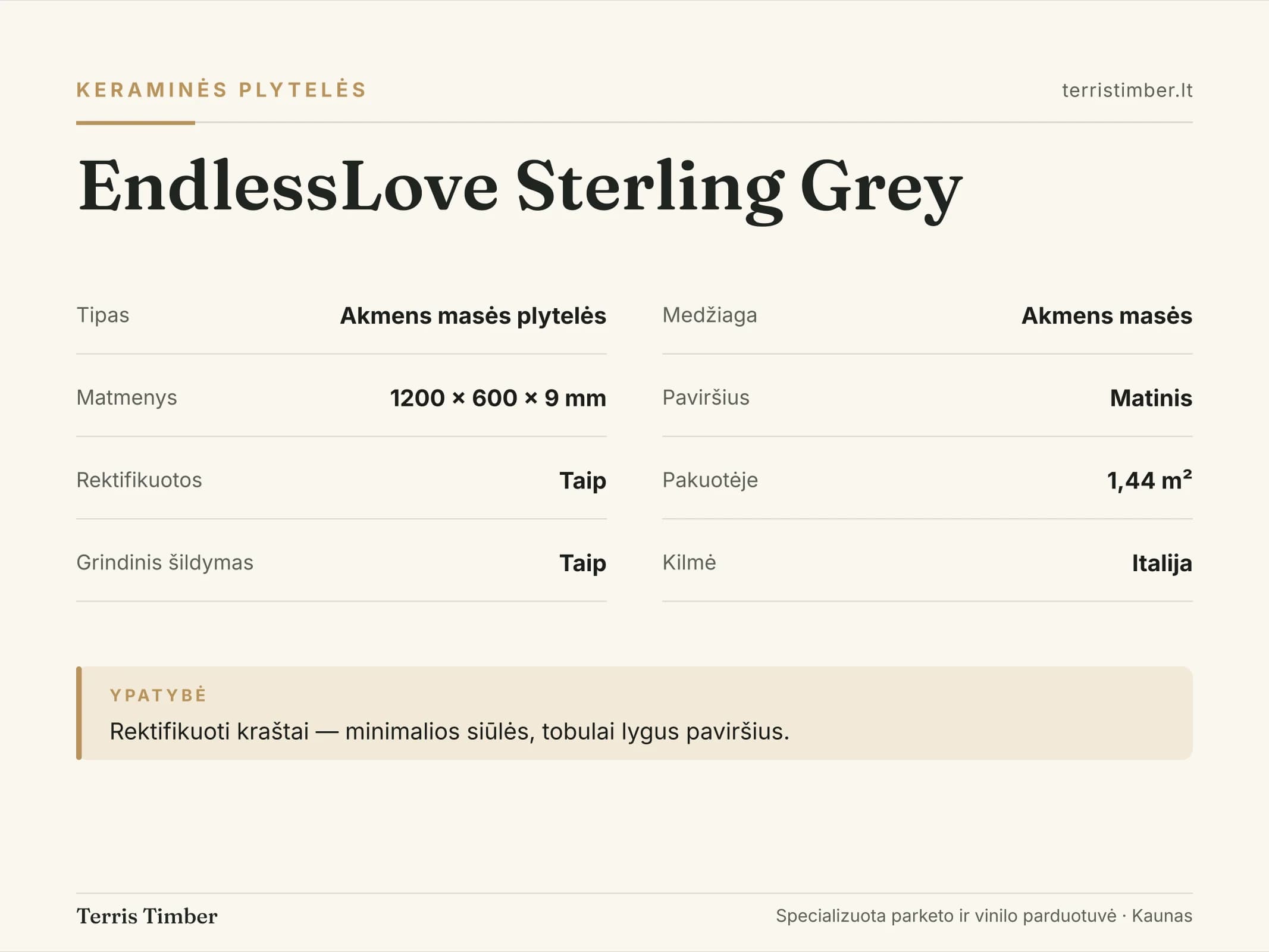This screenshot has width=1269, height=952.
Task: Click the Akmens masės plytelės value
Action: [x=473, y=315]
